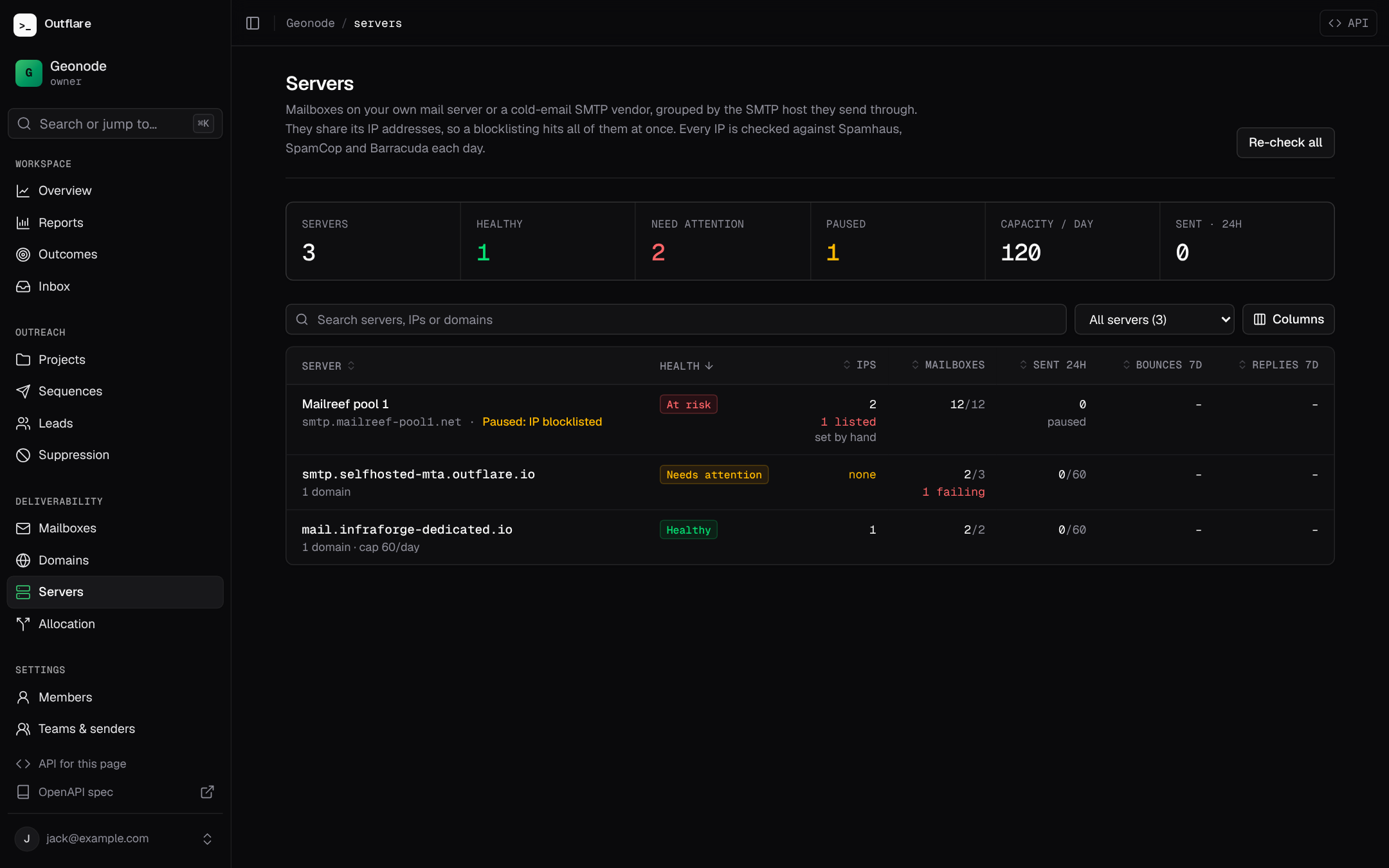1389x868 pixels.
Task: Sort by the IPS column header
Action: tap(859, 365)
